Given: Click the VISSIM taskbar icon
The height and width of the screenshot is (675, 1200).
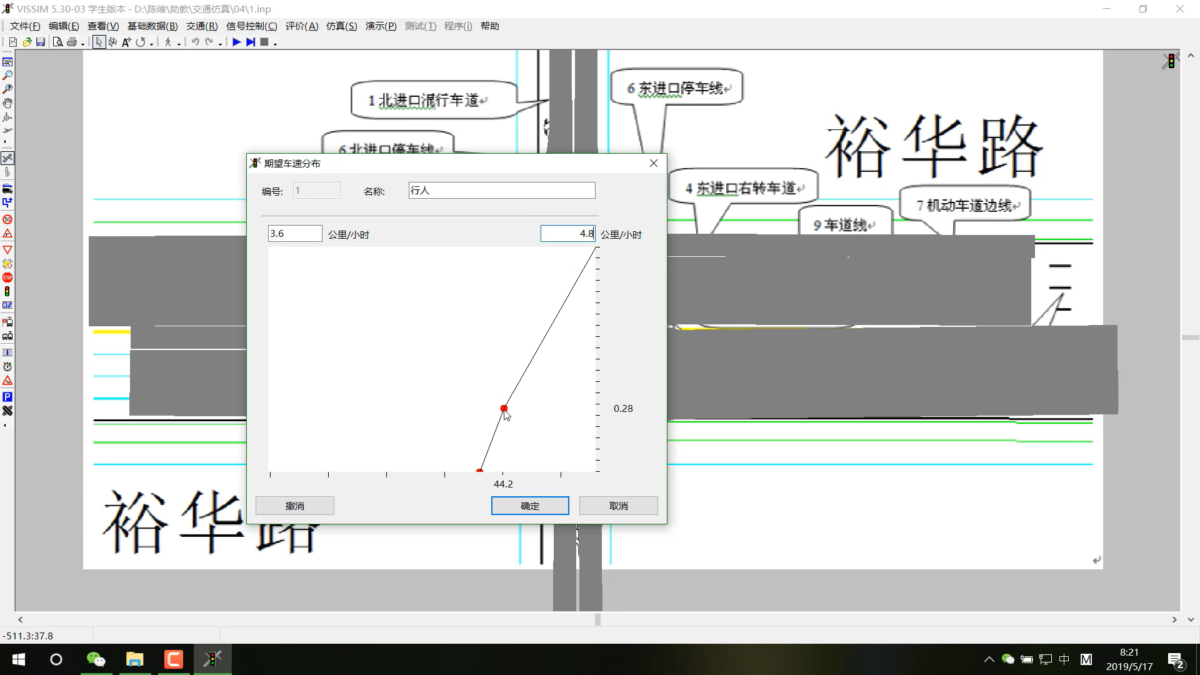Looking at the screenshot, I should point(212,659).
